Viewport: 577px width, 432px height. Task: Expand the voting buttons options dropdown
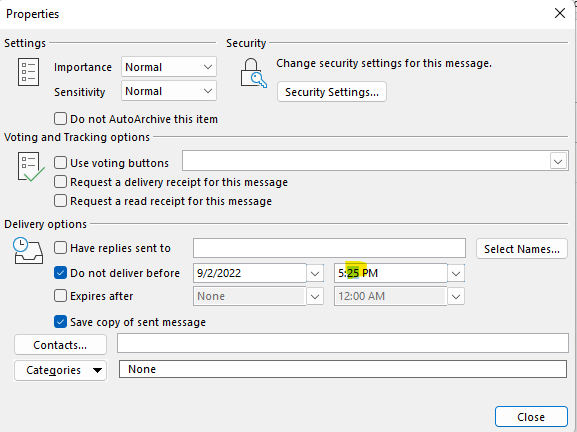pos(558,161)
